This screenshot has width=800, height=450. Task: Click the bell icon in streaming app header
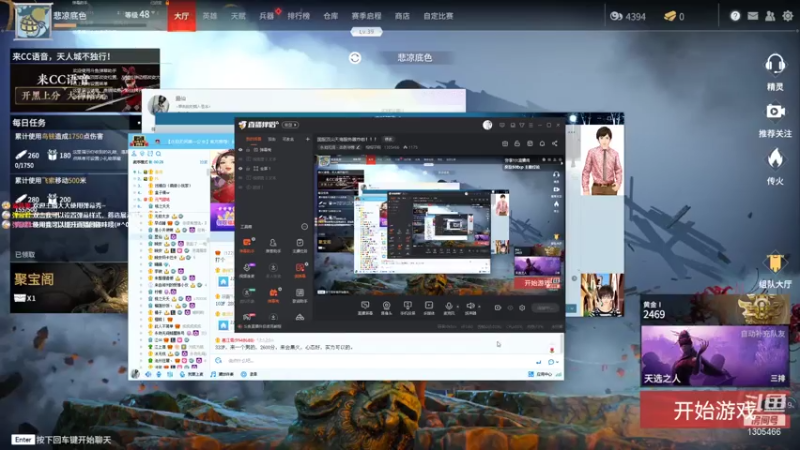542,144
